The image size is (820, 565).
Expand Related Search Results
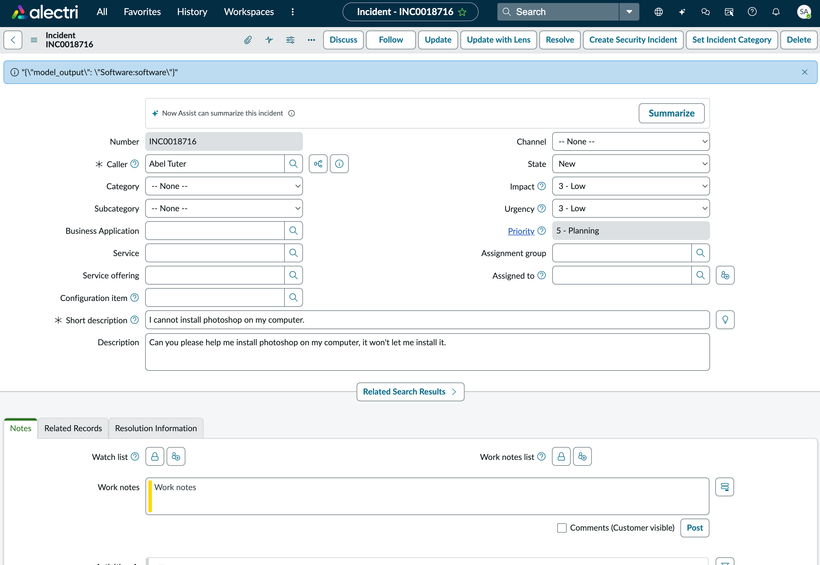[410, 392]
